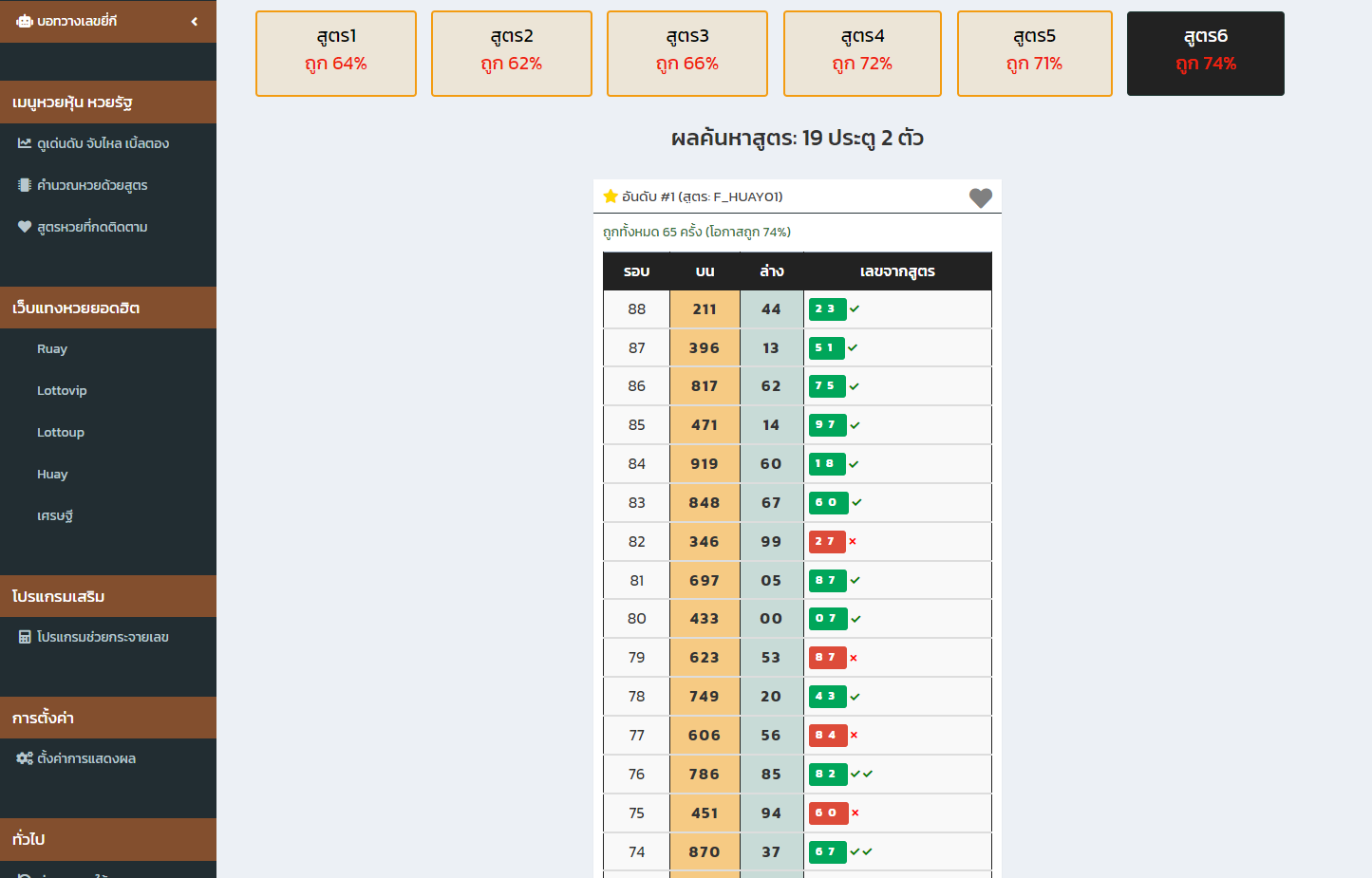1372x878 pixels.
Task: Click the เลขจากสูตร column header
Action: click(897, 271)
